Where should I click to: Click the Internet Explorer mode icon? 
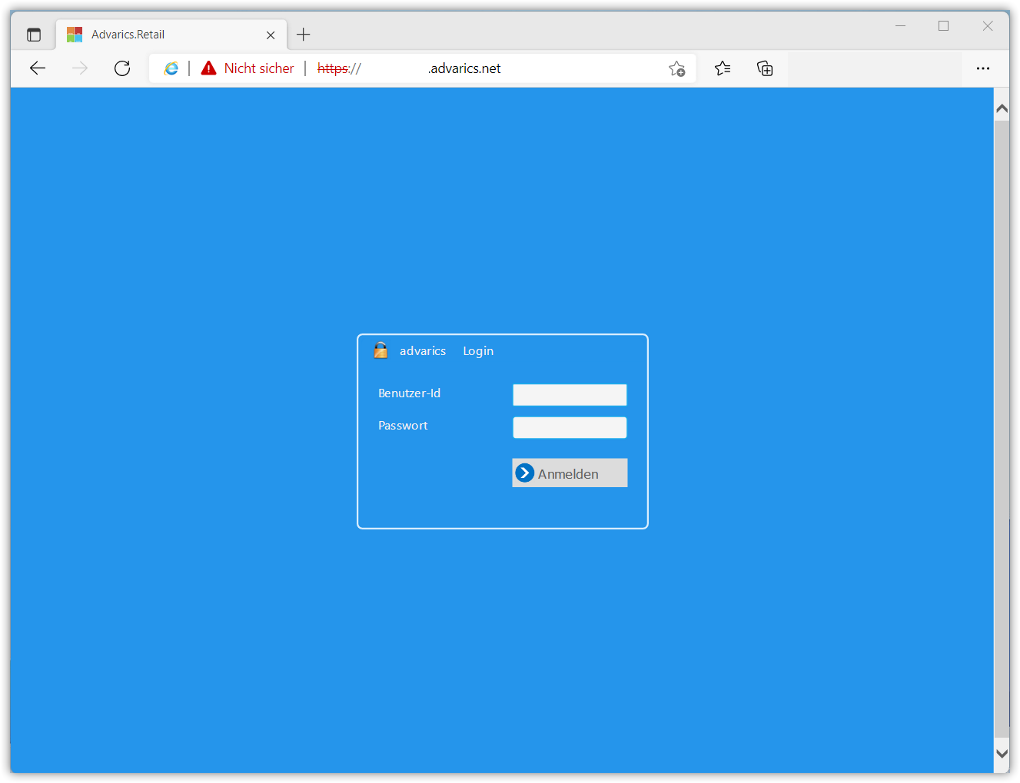pyautogui.click(x=171, y=68)
